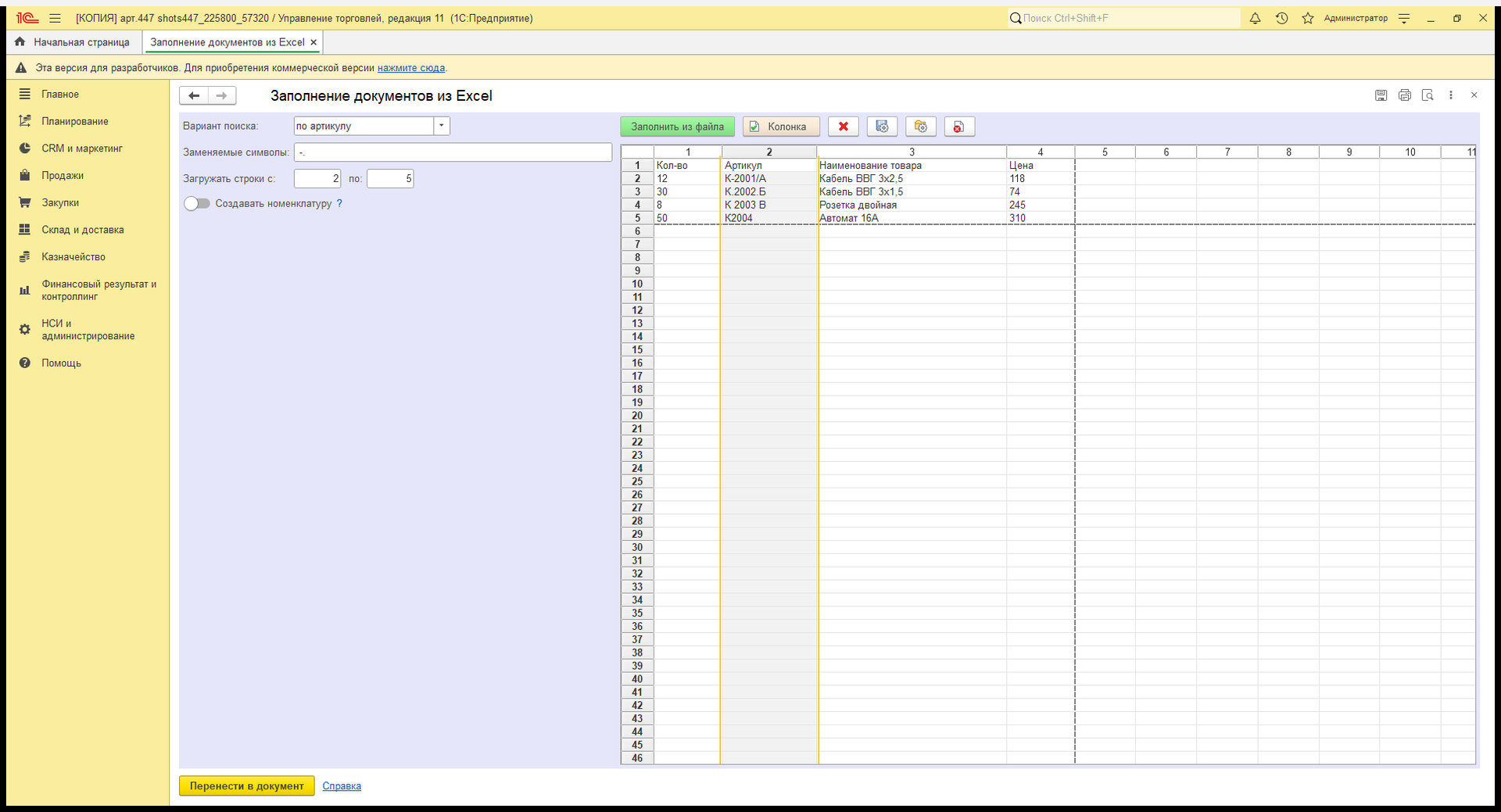The image size is (1501, 812).
Task: Switch to Начальная страница tab
Action: coord(73,42)
